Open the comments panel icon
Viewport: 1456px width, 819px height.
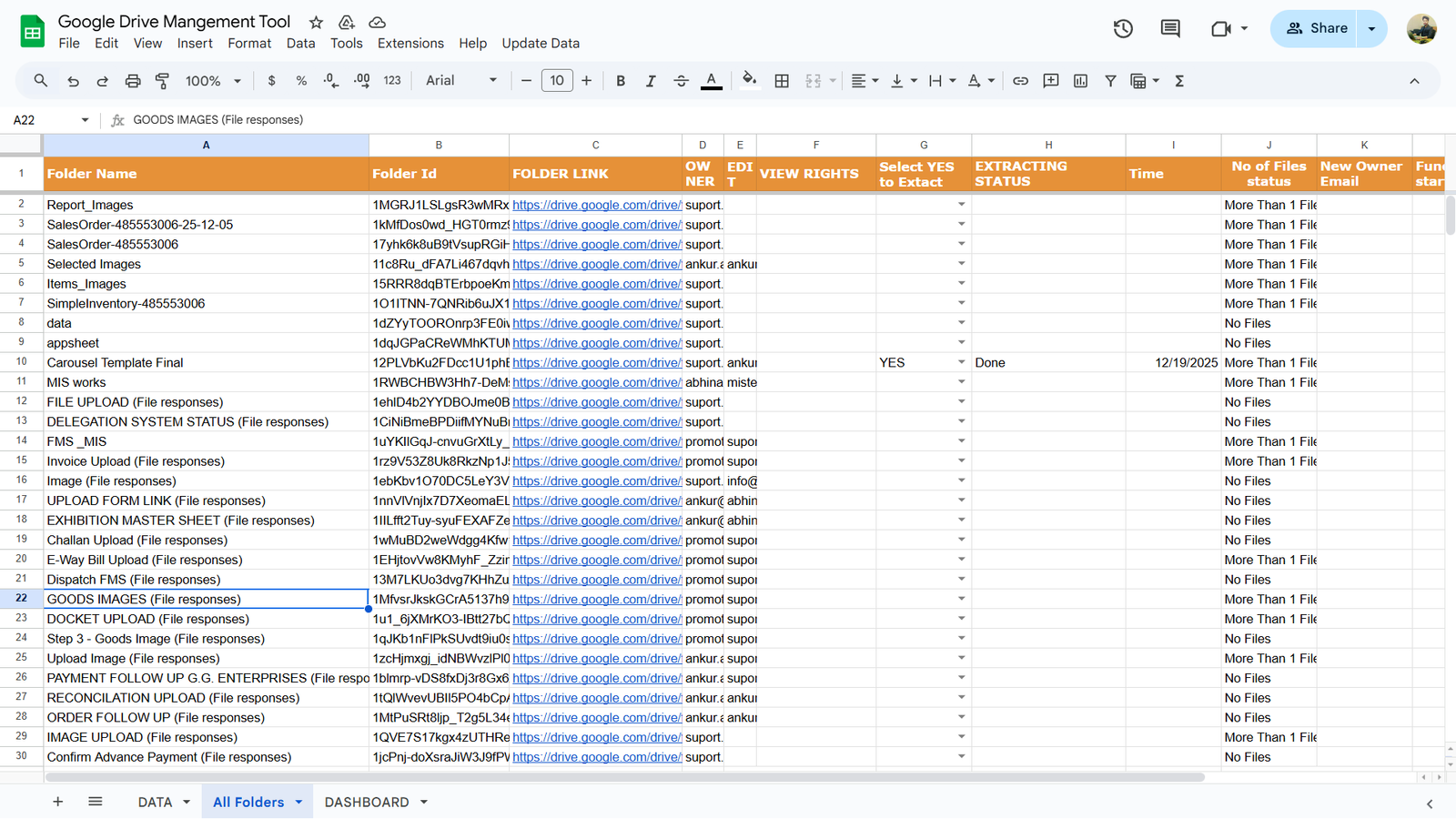pyautogui.click(x=1170, y=29)
